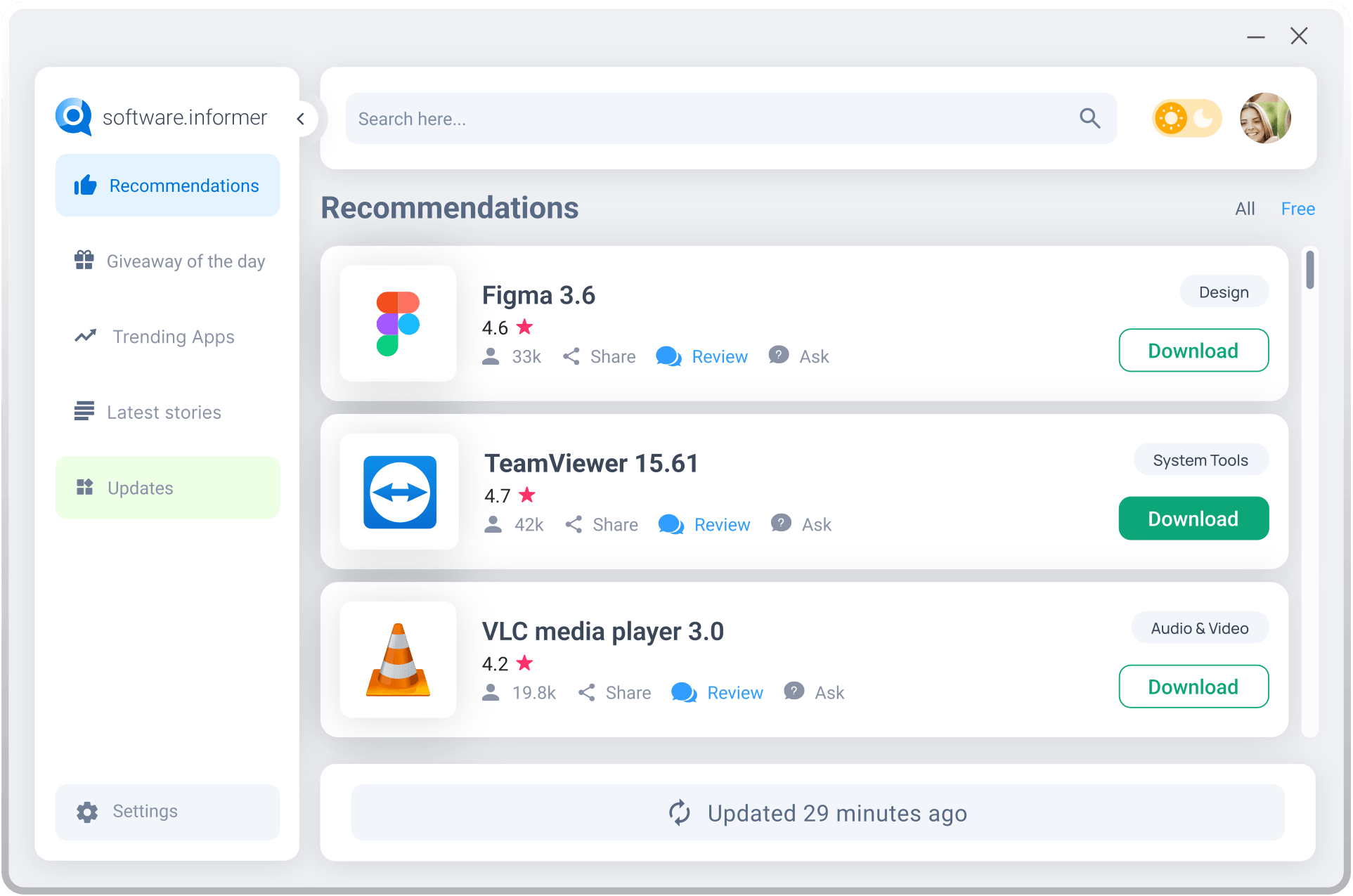
Task: Click the VLC media player 3.0 title
Action: click(x=603, y=632)
